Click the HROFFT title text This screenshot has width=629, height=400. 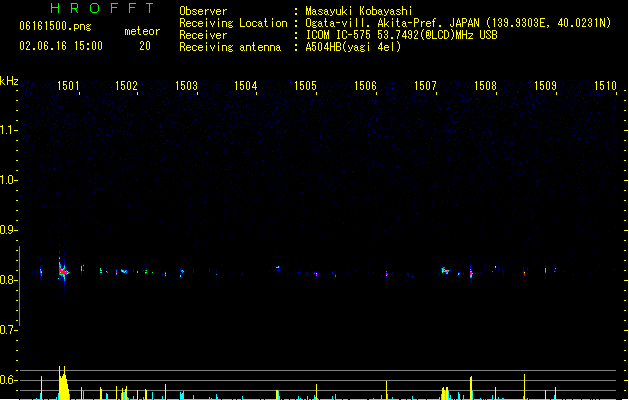pos(103,8)
